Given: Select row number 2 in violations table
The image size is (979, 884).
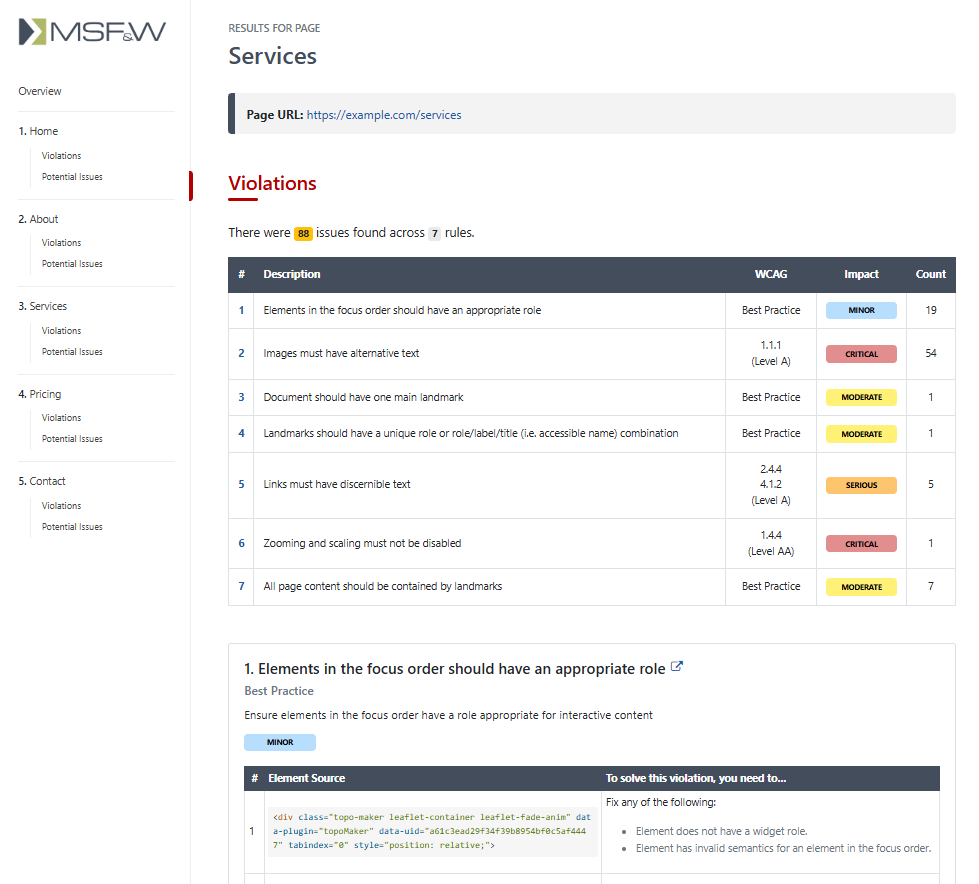Looking at the screenshot, I should coord(240,353).
